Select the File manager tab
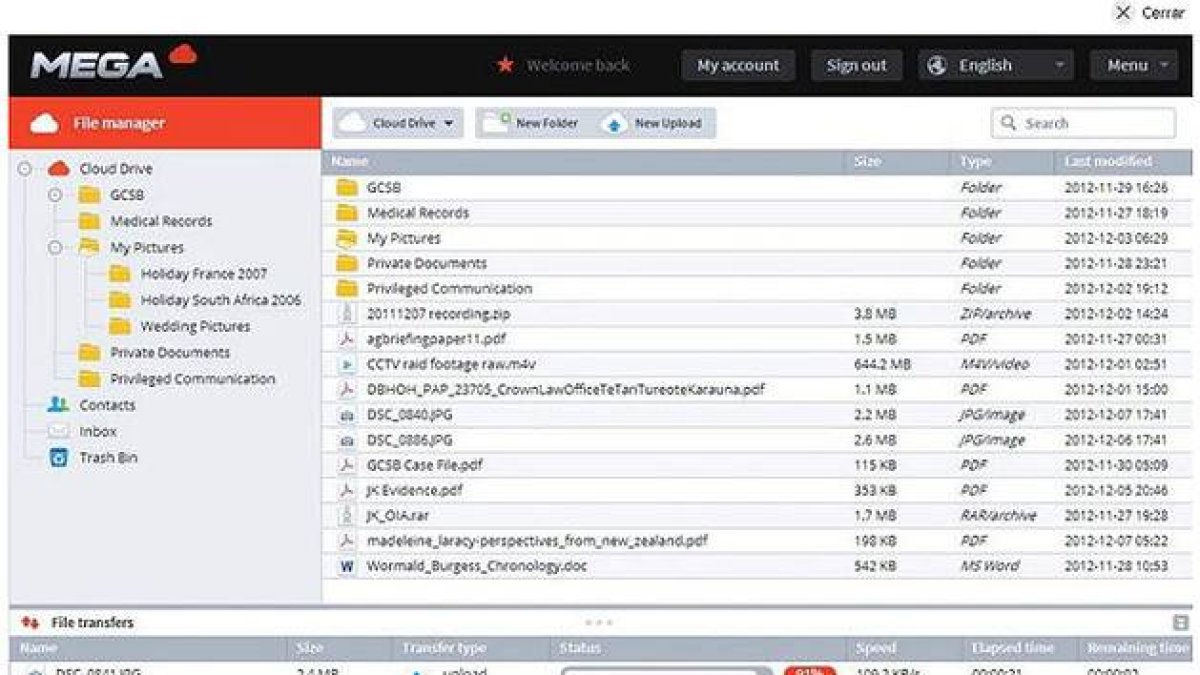 (165, 124)
